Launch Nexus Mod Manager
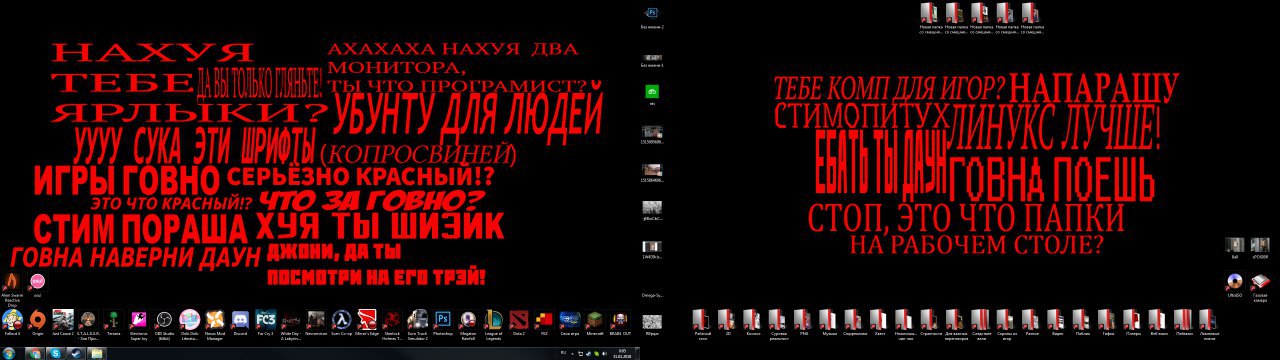 [x=215, y=324]
